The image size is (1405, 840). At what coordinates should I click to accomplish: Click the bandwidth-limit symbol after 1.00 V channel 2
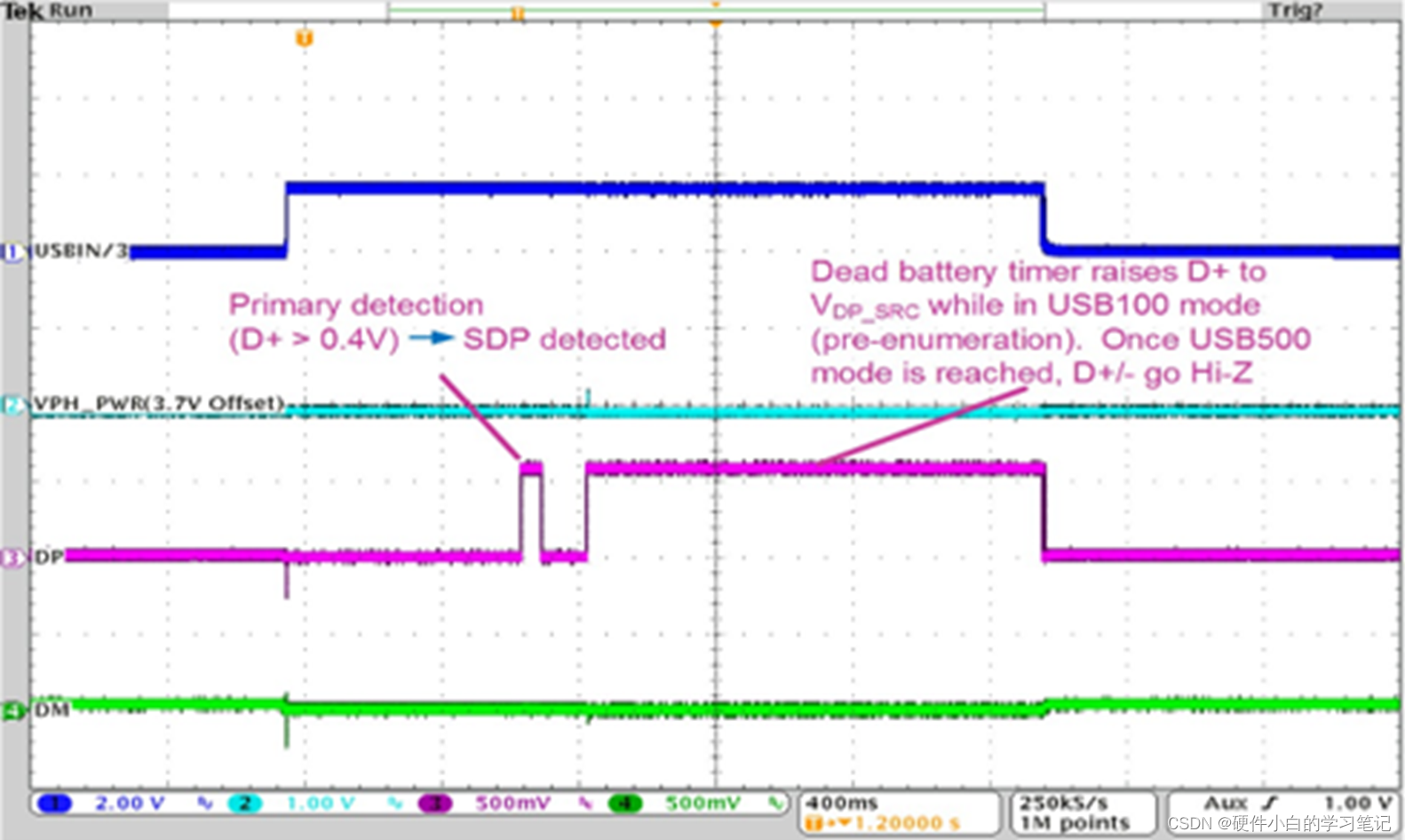point(395,804)
